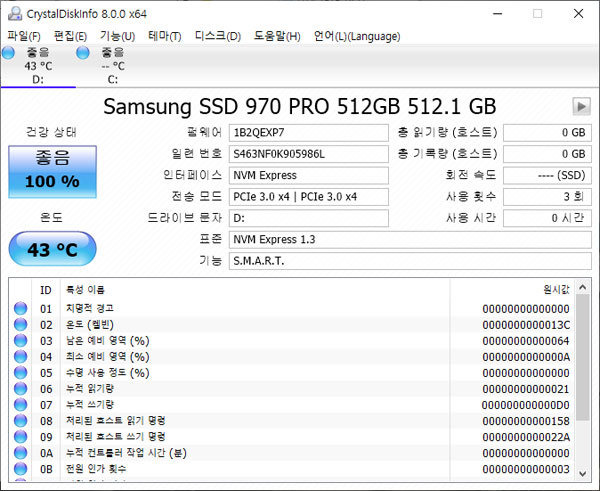Open the 도움말(H) menu

pos(277,36)
